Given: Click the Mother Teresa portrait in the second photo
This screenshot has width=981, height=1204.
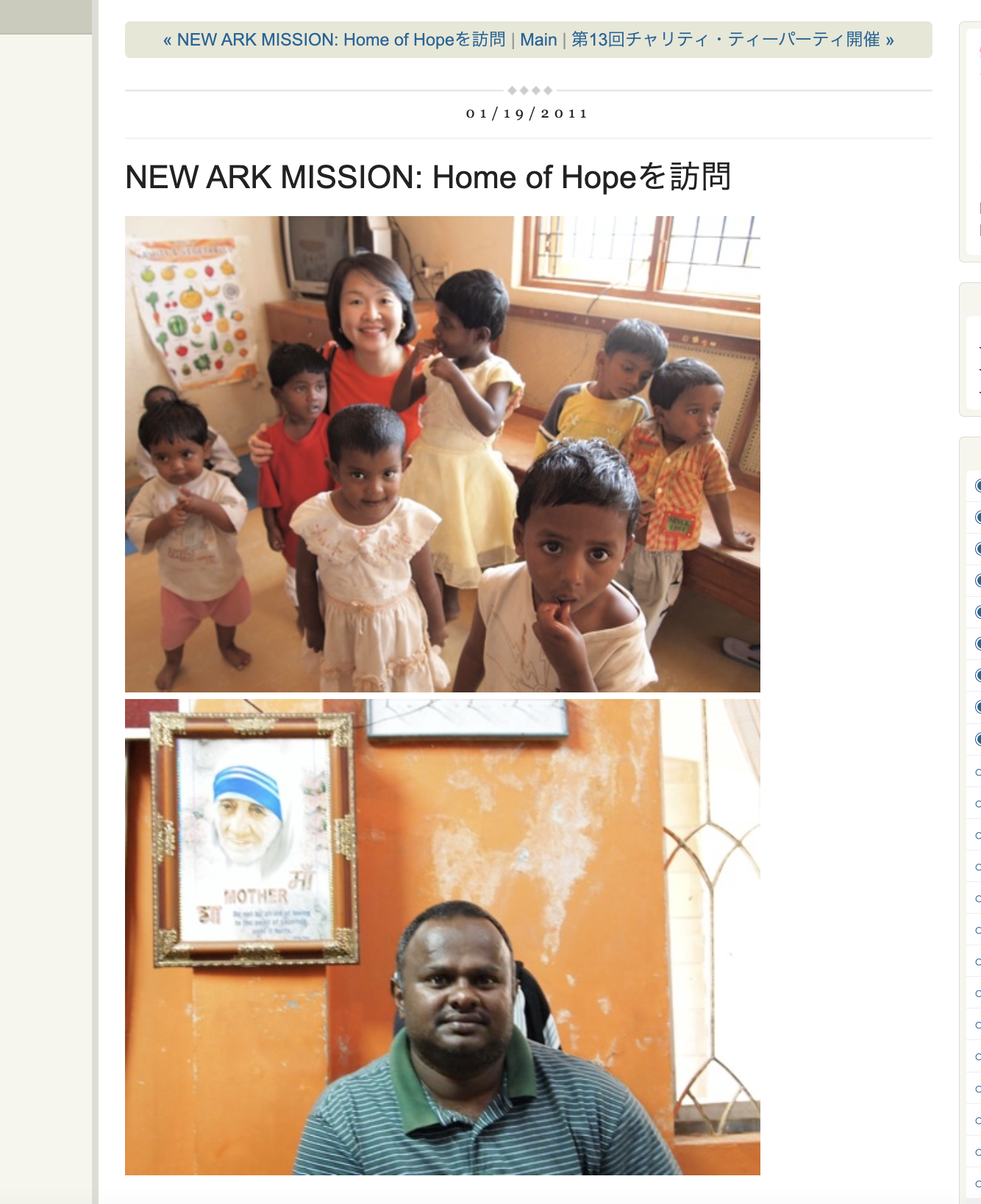Looking at the screenshot, I should click(254, 839).
